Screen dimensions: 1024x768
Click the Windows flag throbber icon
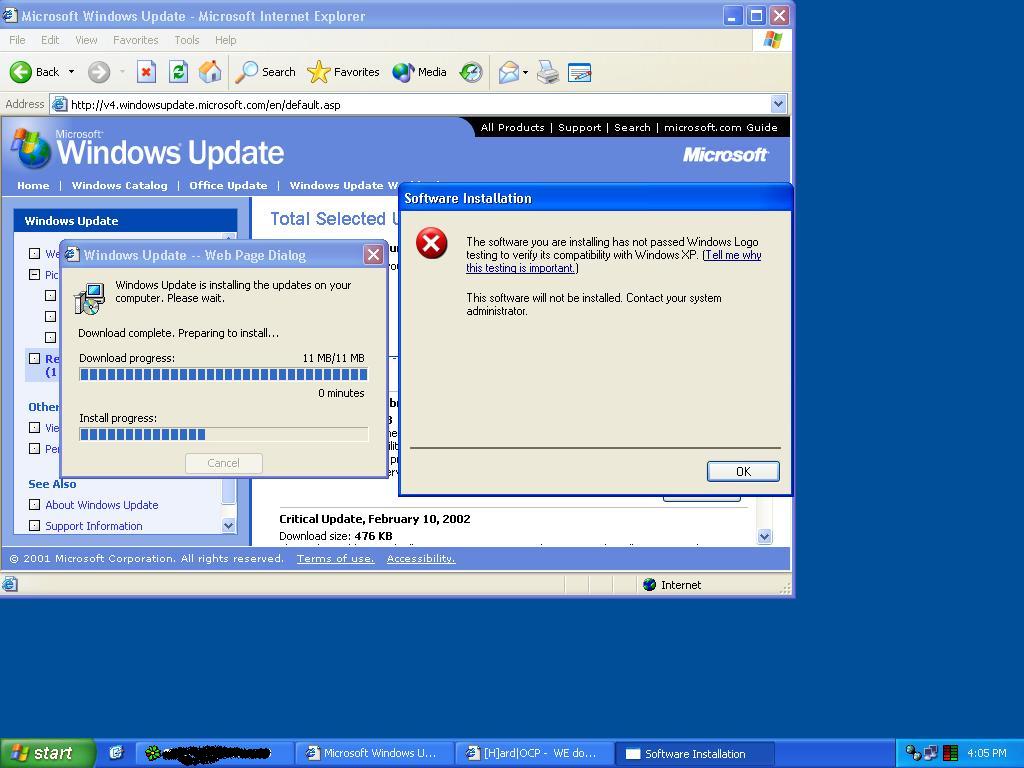tap(773, 40)
